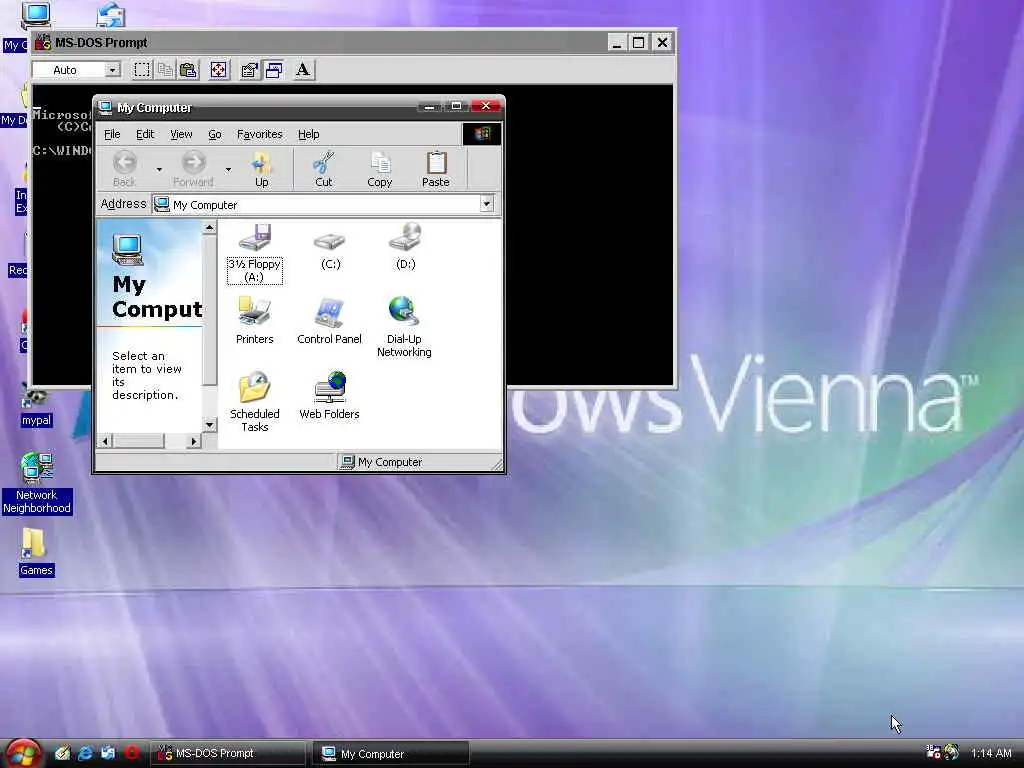This screenshot has height=768, width=1024.
Task: Click the Paste clipboard toolbar button
Action: (436, 169)
